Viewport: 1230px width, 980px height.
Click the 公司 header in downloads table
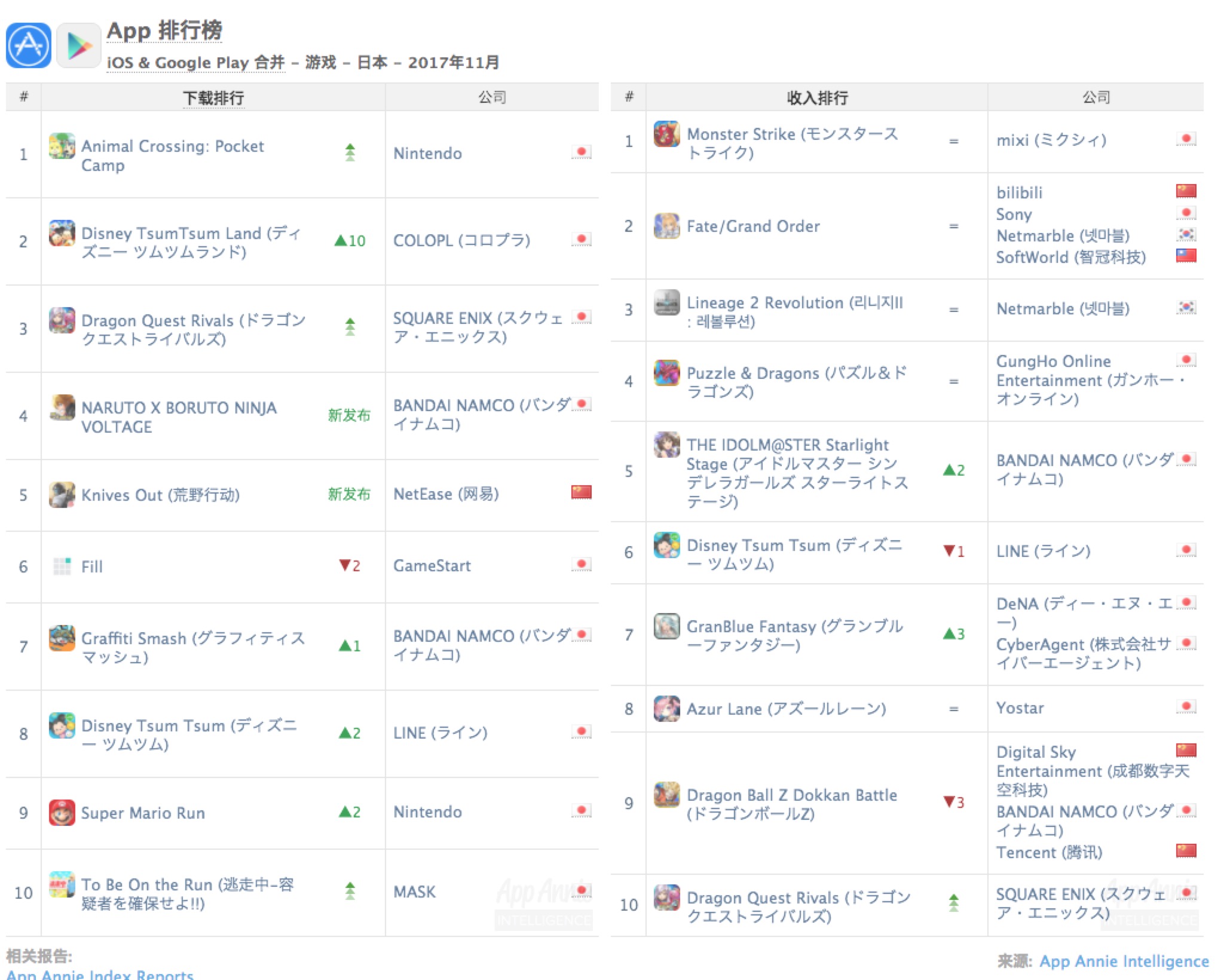point(492,97)
